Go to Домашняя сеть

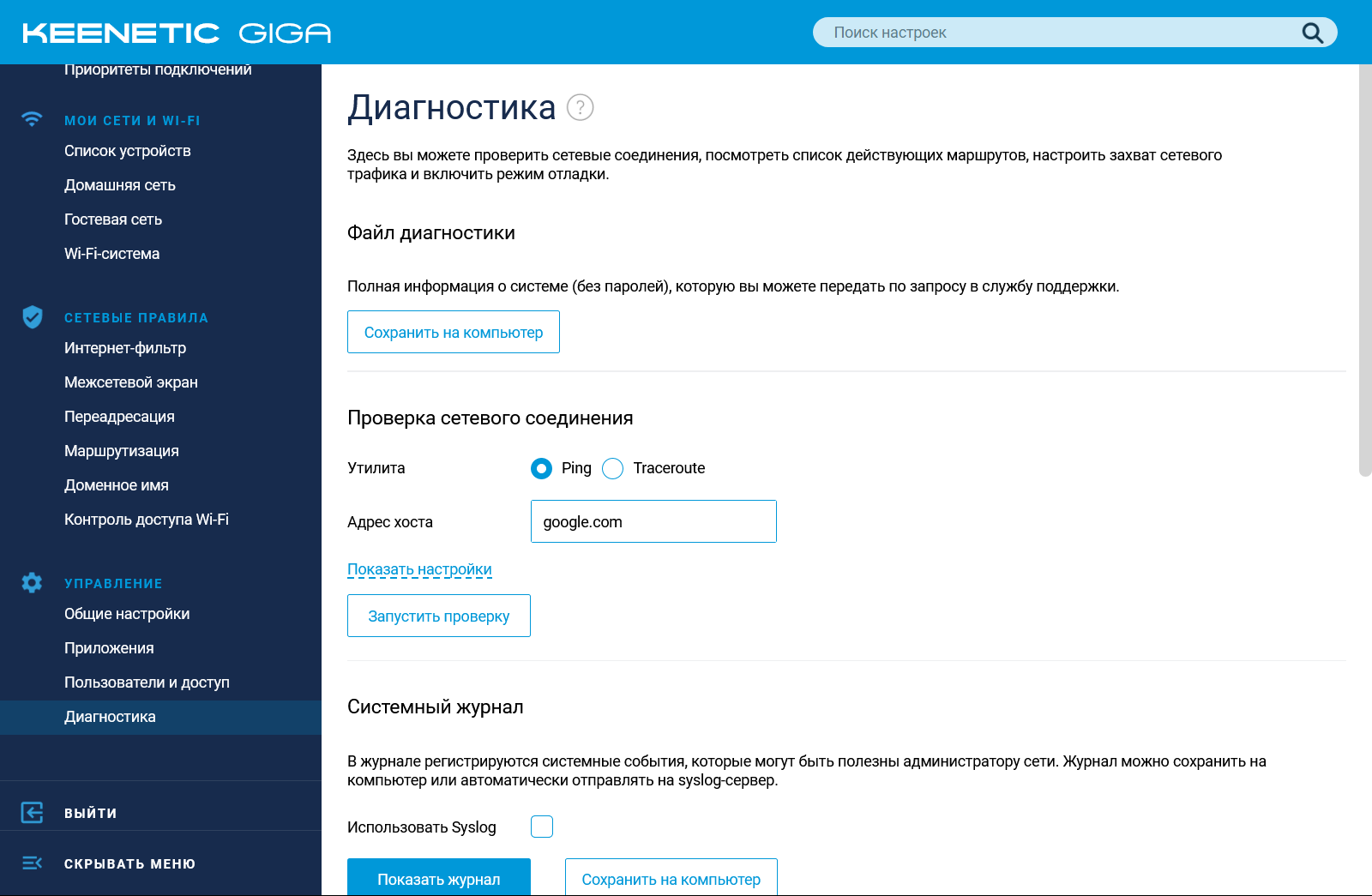click(x=120, y=185)
